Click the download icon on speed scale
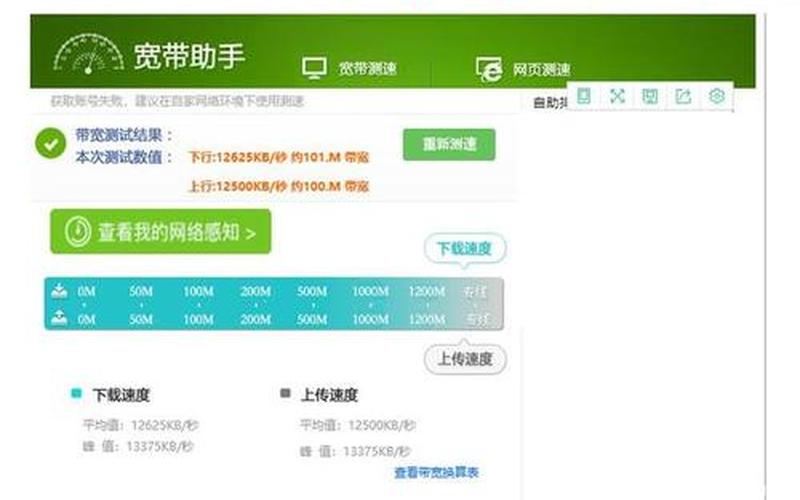The height and width of the screenshot is (500, 800). 59,290
